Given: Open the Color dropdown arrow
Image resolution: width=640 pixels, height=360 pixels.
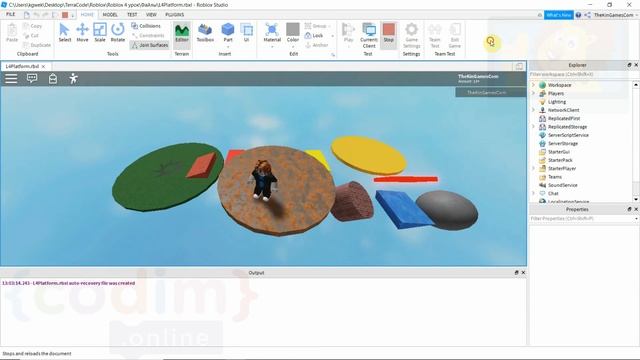Looking at the screenshot, I should [x=293, y=47].
